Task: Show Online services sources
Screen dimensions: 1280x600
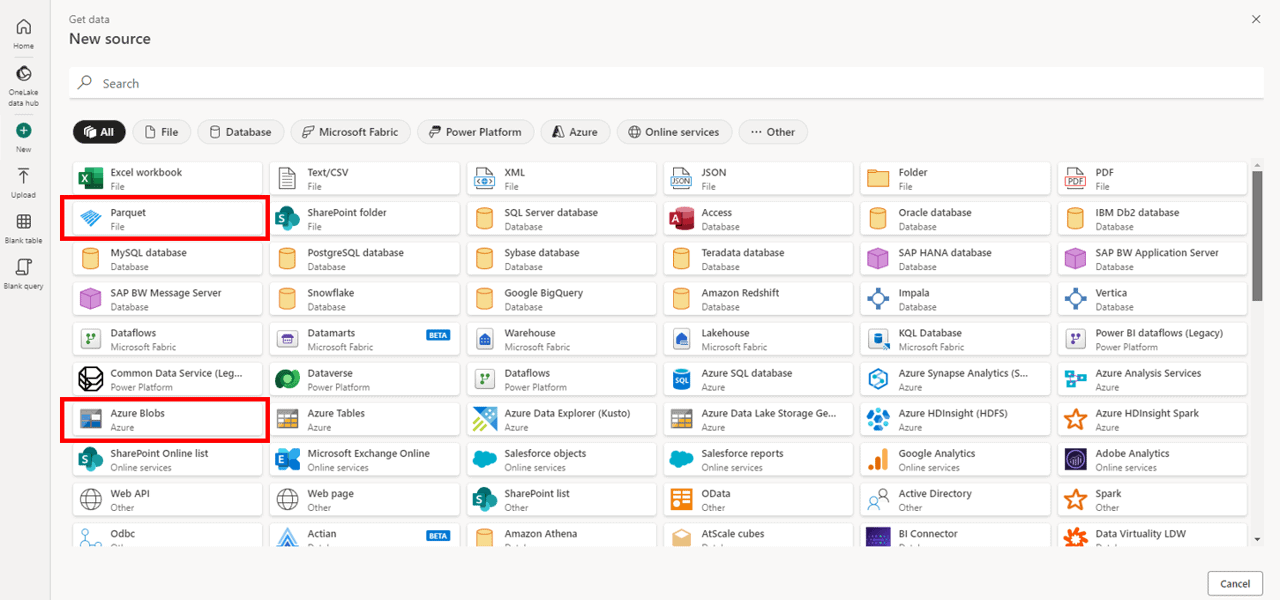Action: [674, 132]
